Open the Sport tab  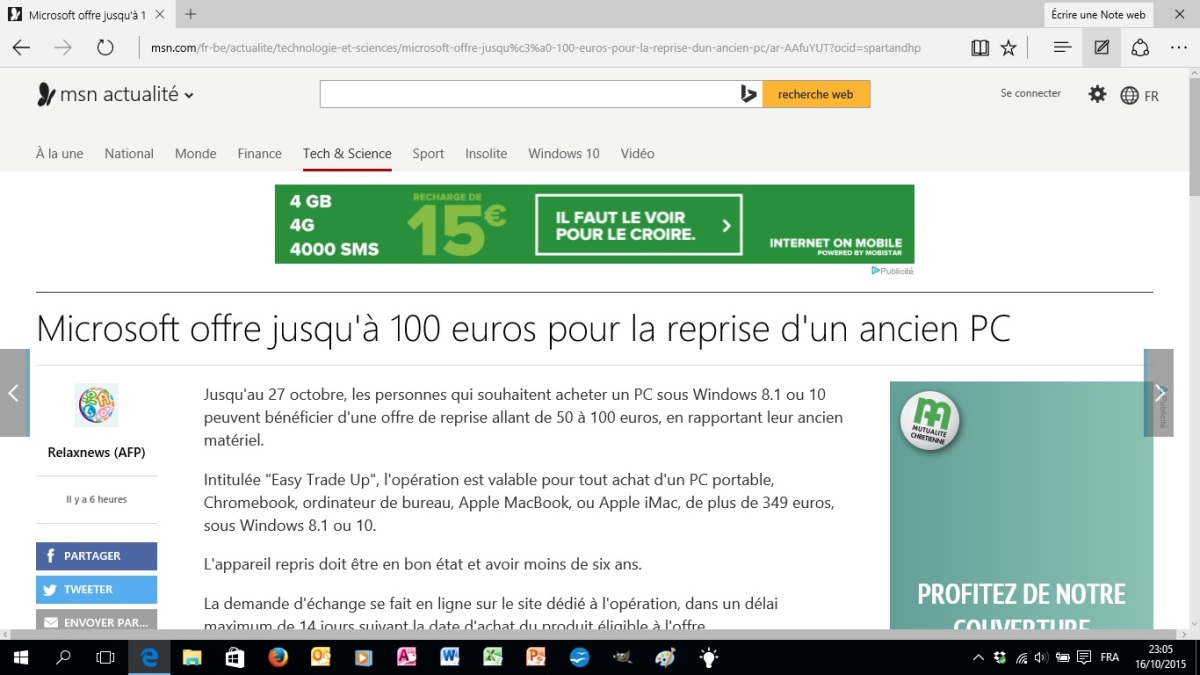click(428, 153)
